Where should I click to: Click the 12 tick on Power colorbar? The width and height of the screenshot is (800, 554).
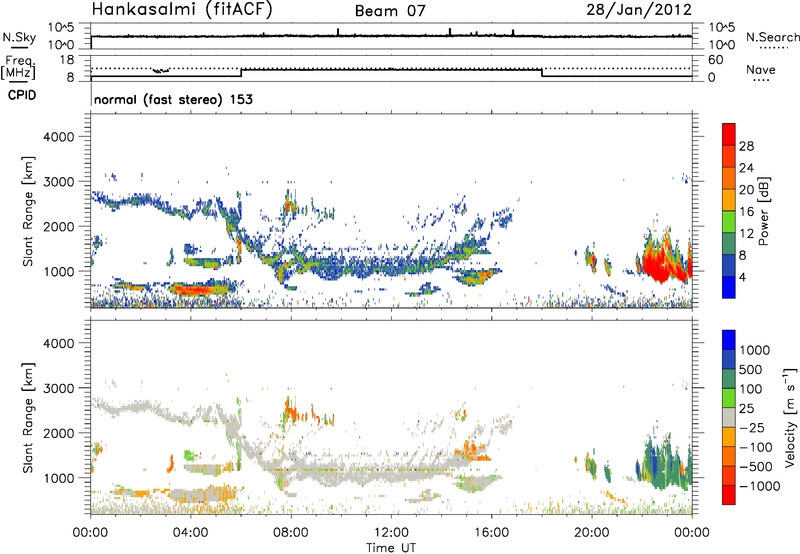pyautogui.click(x=746, y=234)
